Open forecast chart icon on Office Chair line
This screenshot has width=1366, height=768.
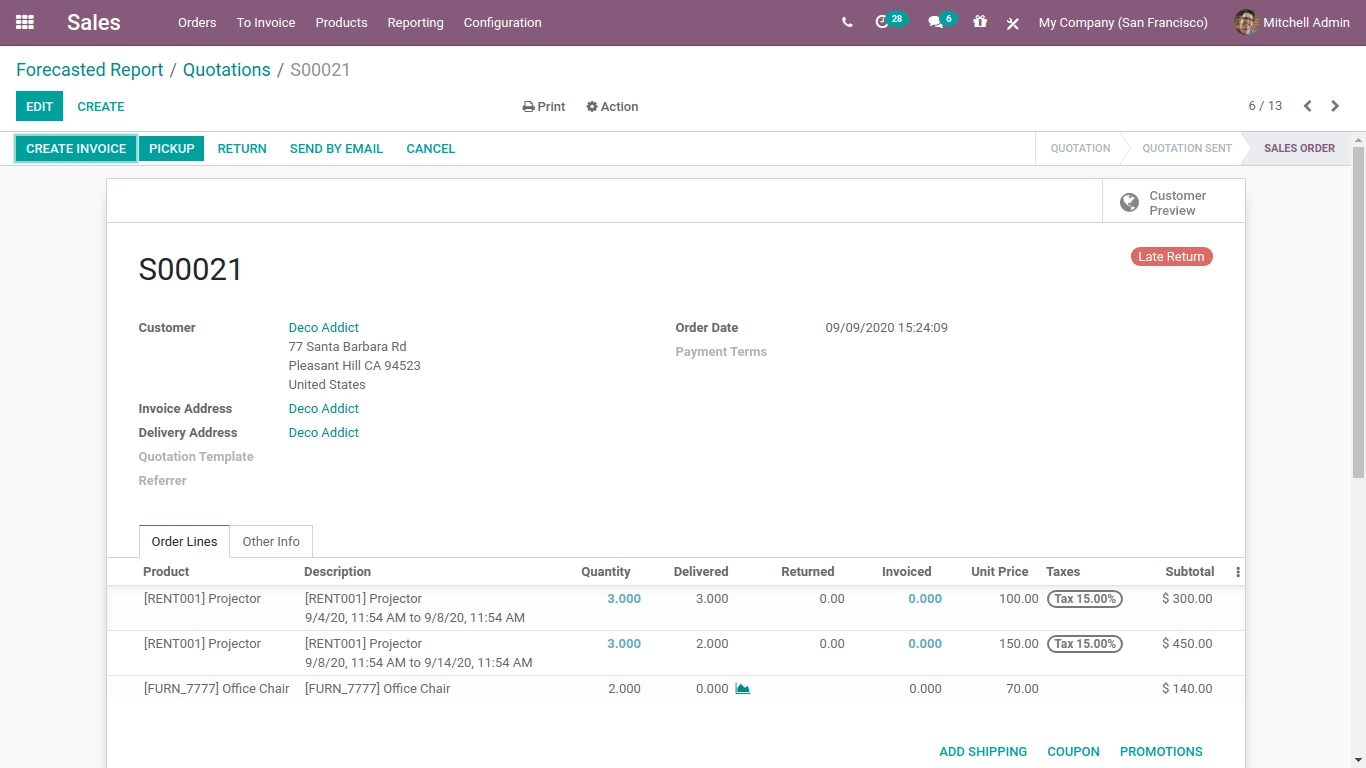[742, 688]
